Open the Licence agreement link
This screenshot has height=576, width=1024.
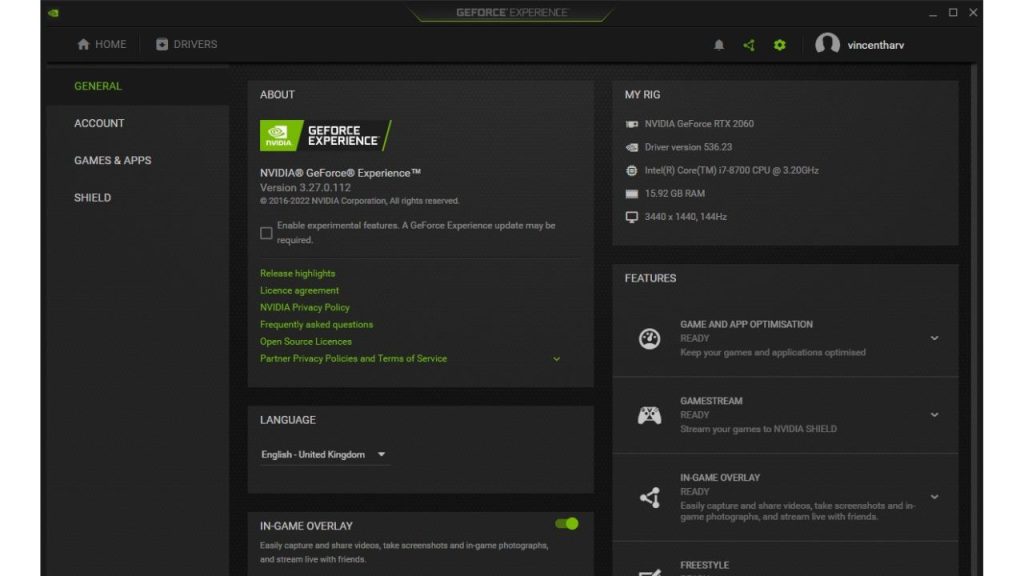pos(299,291)
